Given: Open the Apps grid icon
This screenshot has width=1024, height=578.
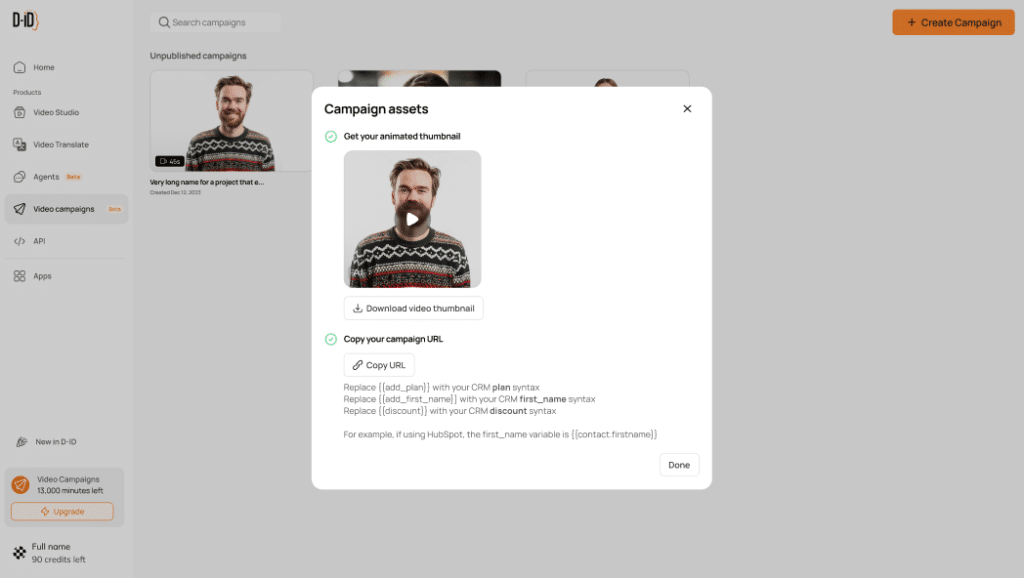Looking at the screenshot, I should click(x=19, y=276).
